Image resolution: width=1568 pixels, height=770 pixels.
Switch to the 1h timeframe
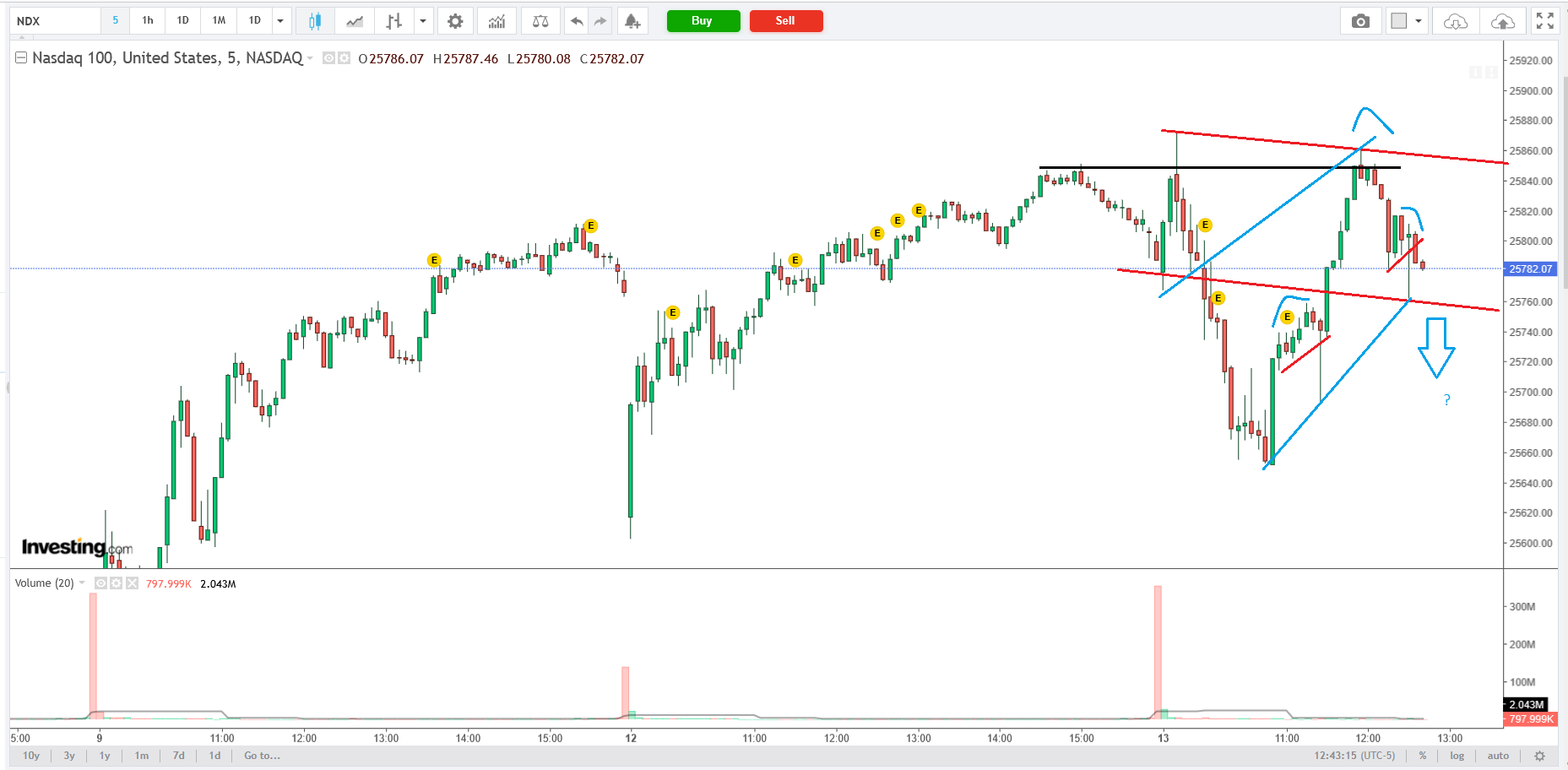pos(148,20)
